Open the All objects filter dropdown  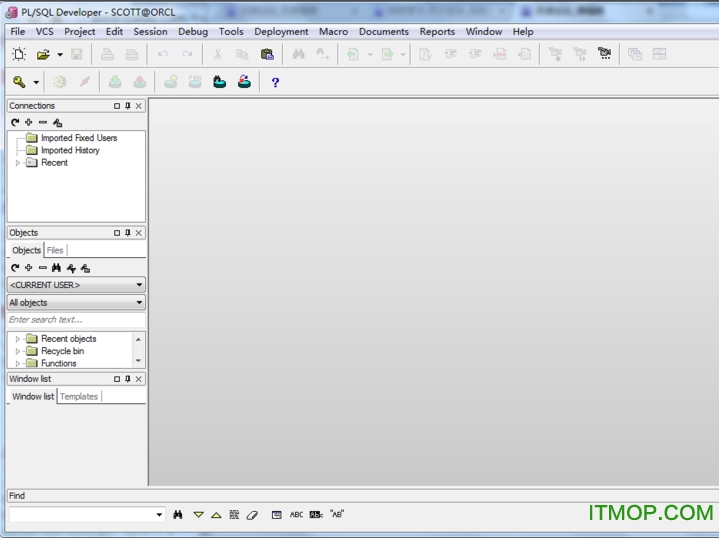[76, 303]
